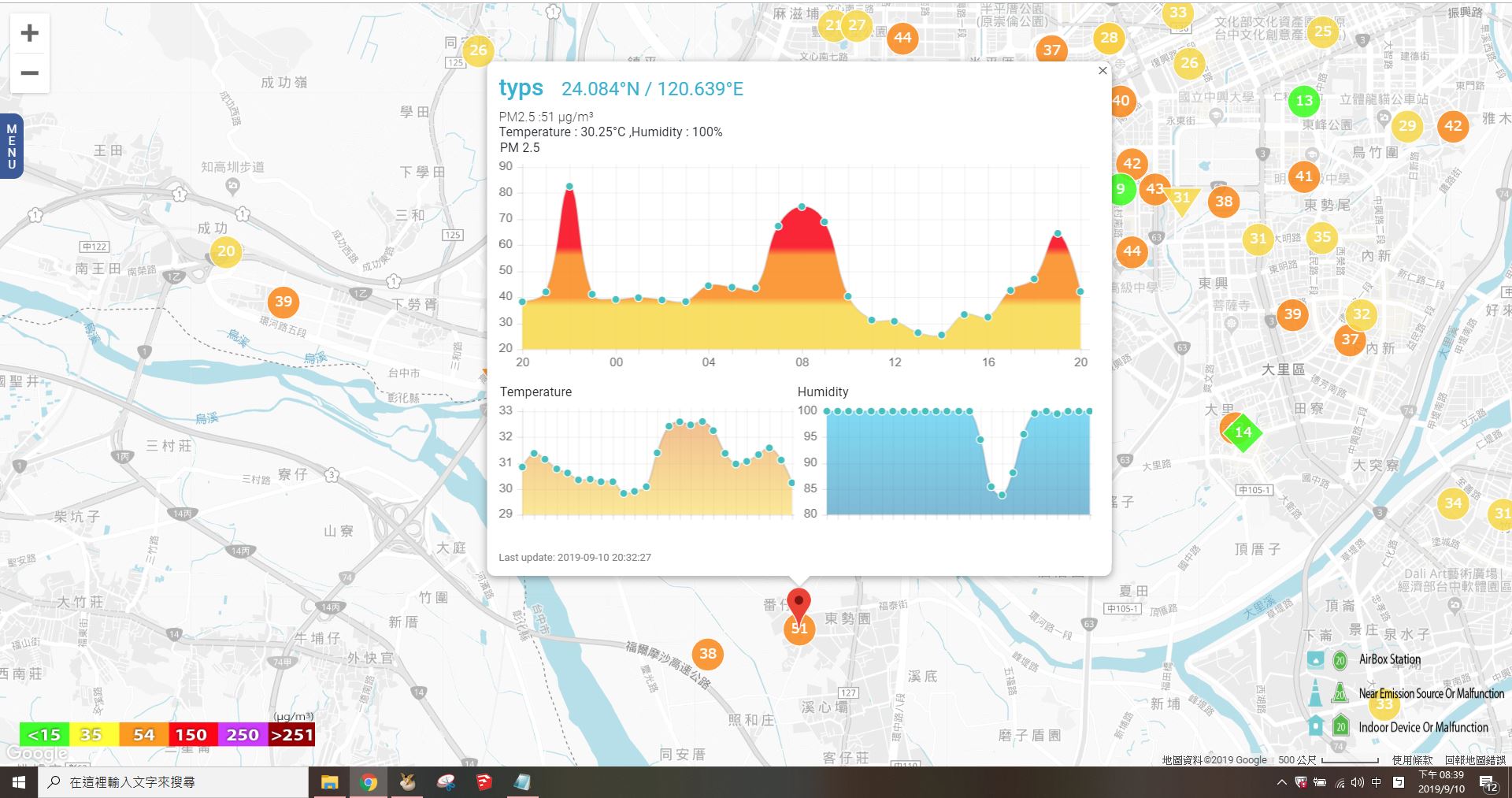The image size is (1512, 798).
Task: Click the purple 250 legend color
Action: click(243, 735)
